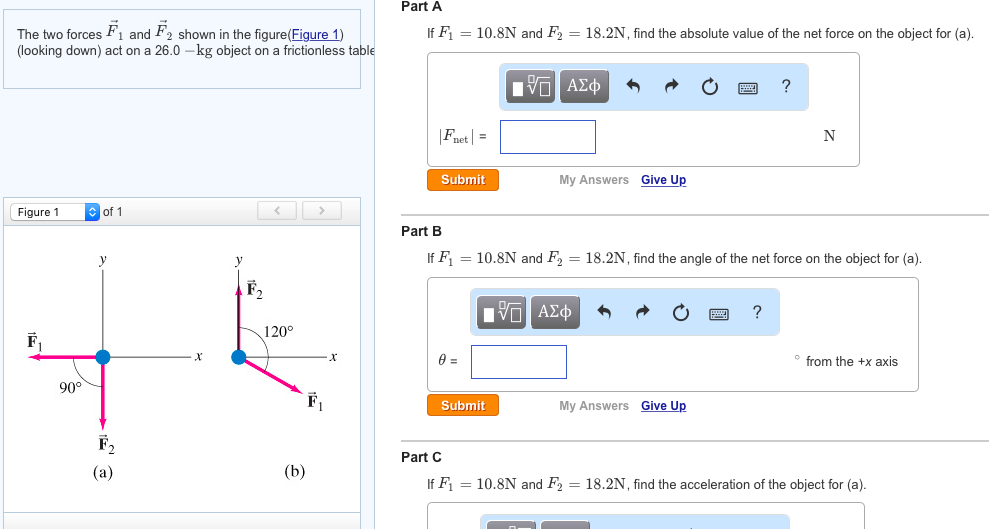Click the redo arrow in Part A toolbar
The height and width of the screenshot is (529, 989).
672,86
